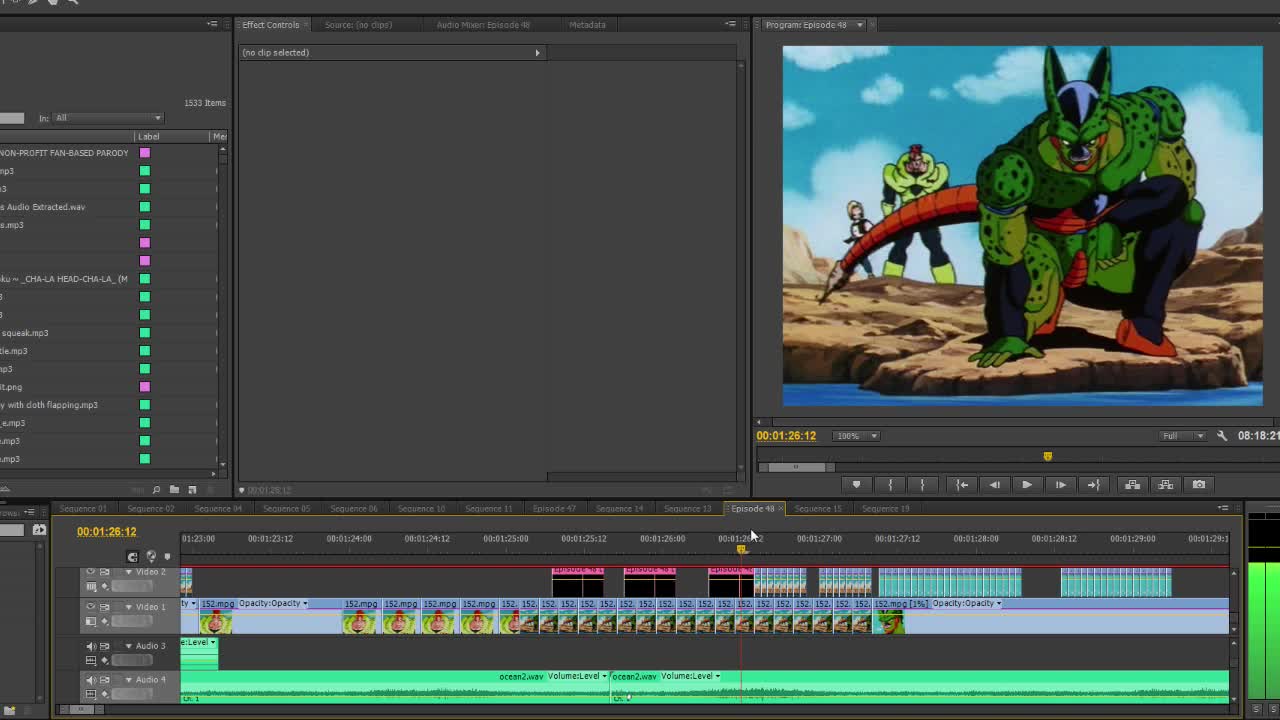The height and width of the screenshot is (720, 1280).
Task: Switch to the Audio Mixer: Episode 48 tab
Action: [483, 25]
